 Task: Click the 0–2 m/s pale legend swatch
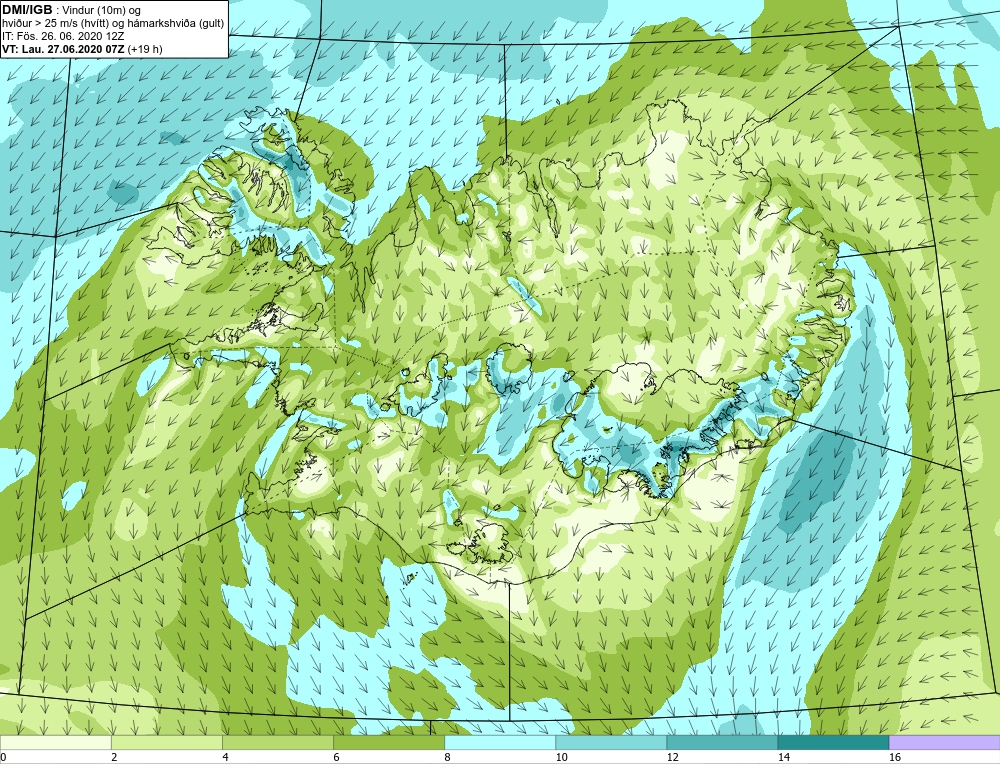[x=56, y=742]
